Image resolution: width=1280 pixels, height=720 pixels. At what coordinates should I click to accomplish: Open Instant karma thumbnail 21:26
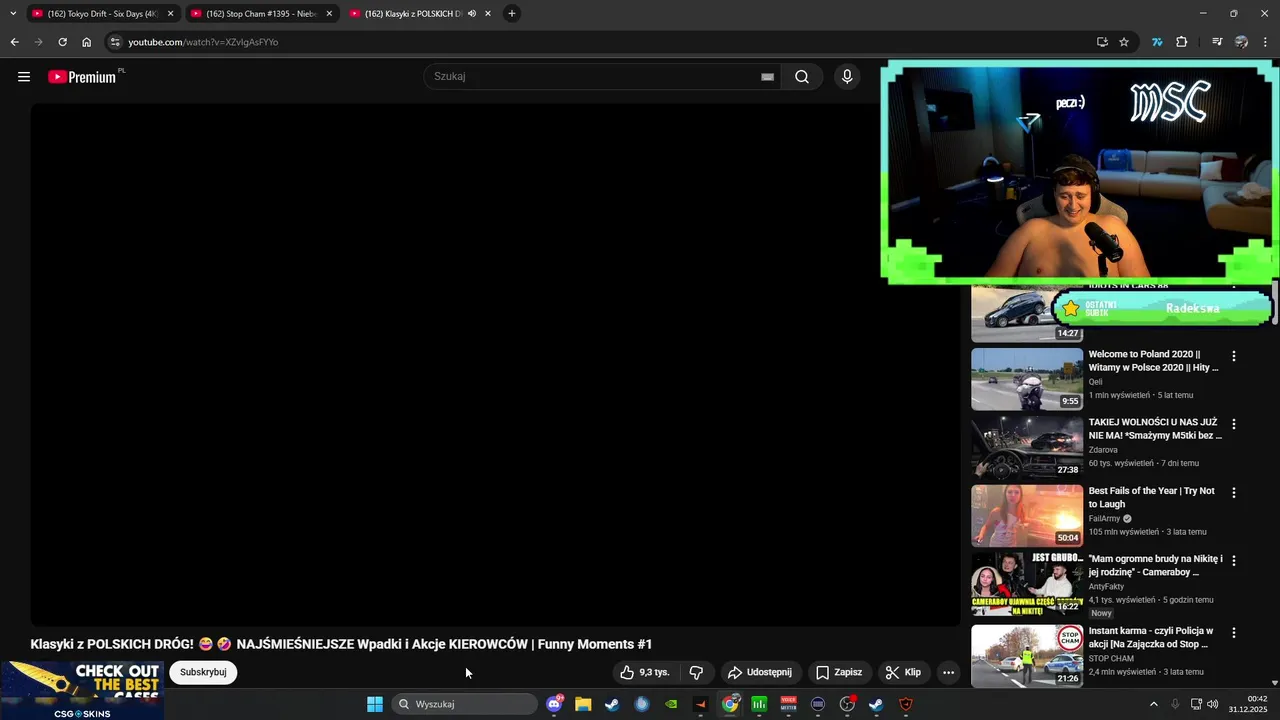[x=1027, y=656]
